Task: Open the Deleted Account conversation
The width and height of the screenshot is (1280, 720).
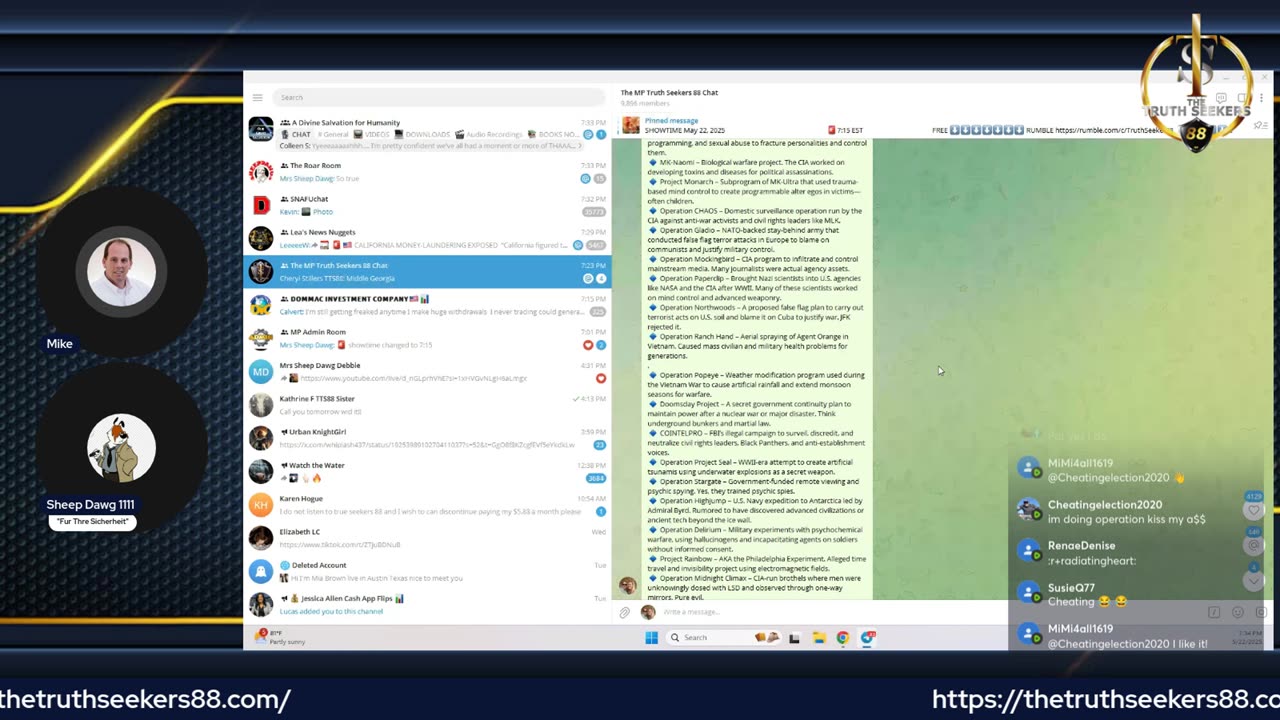Action: (428, 571)
